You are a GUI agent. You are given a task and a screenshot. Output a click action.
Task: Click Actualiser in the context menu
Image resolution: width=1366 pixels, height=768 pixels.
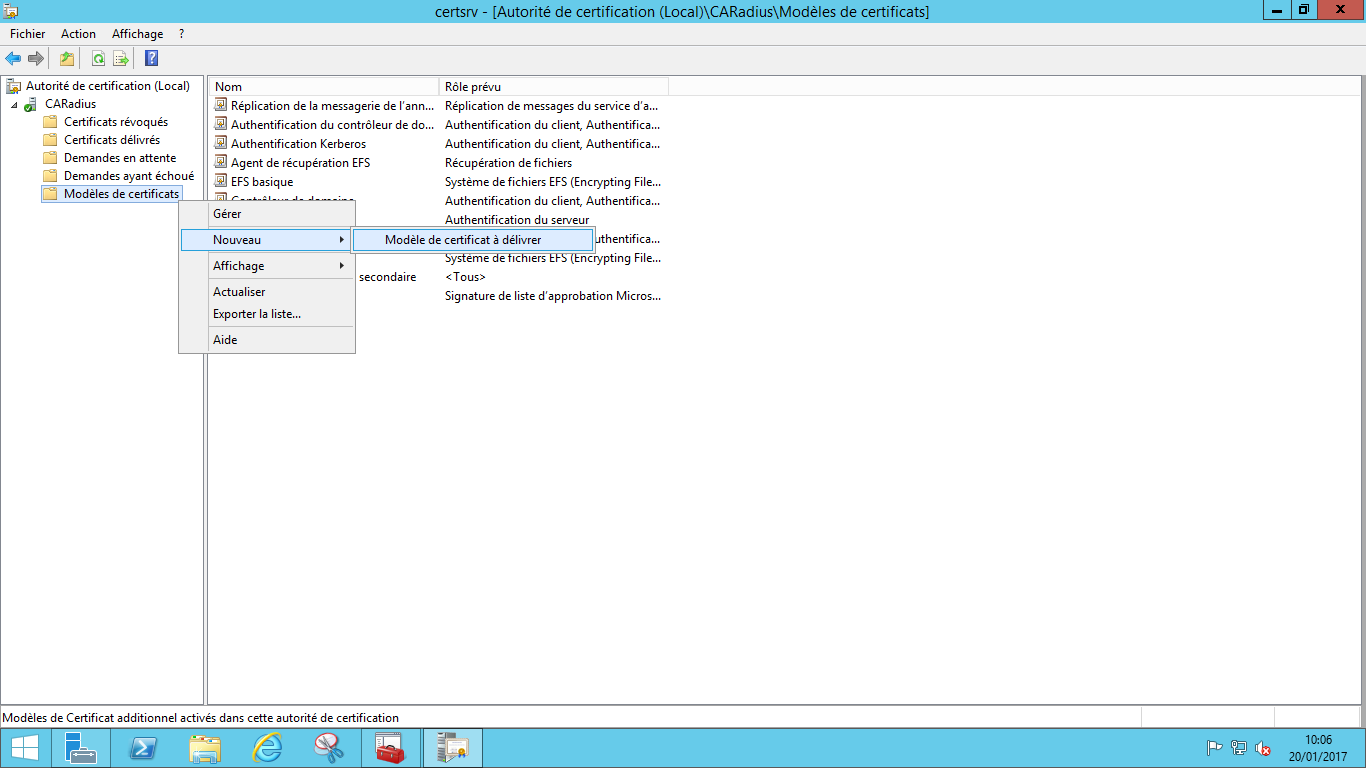239,292
